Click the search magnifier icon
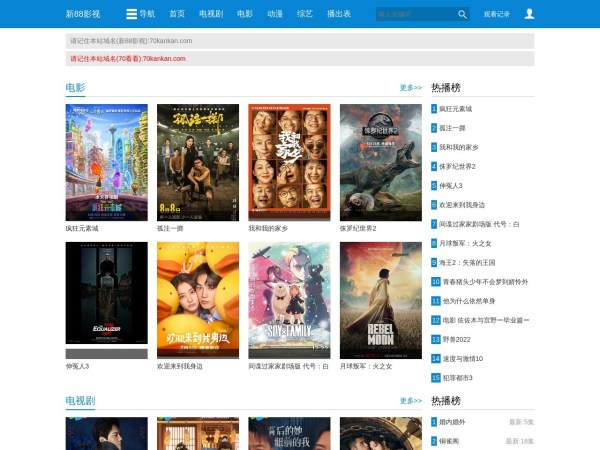 (x=462, y=14)
